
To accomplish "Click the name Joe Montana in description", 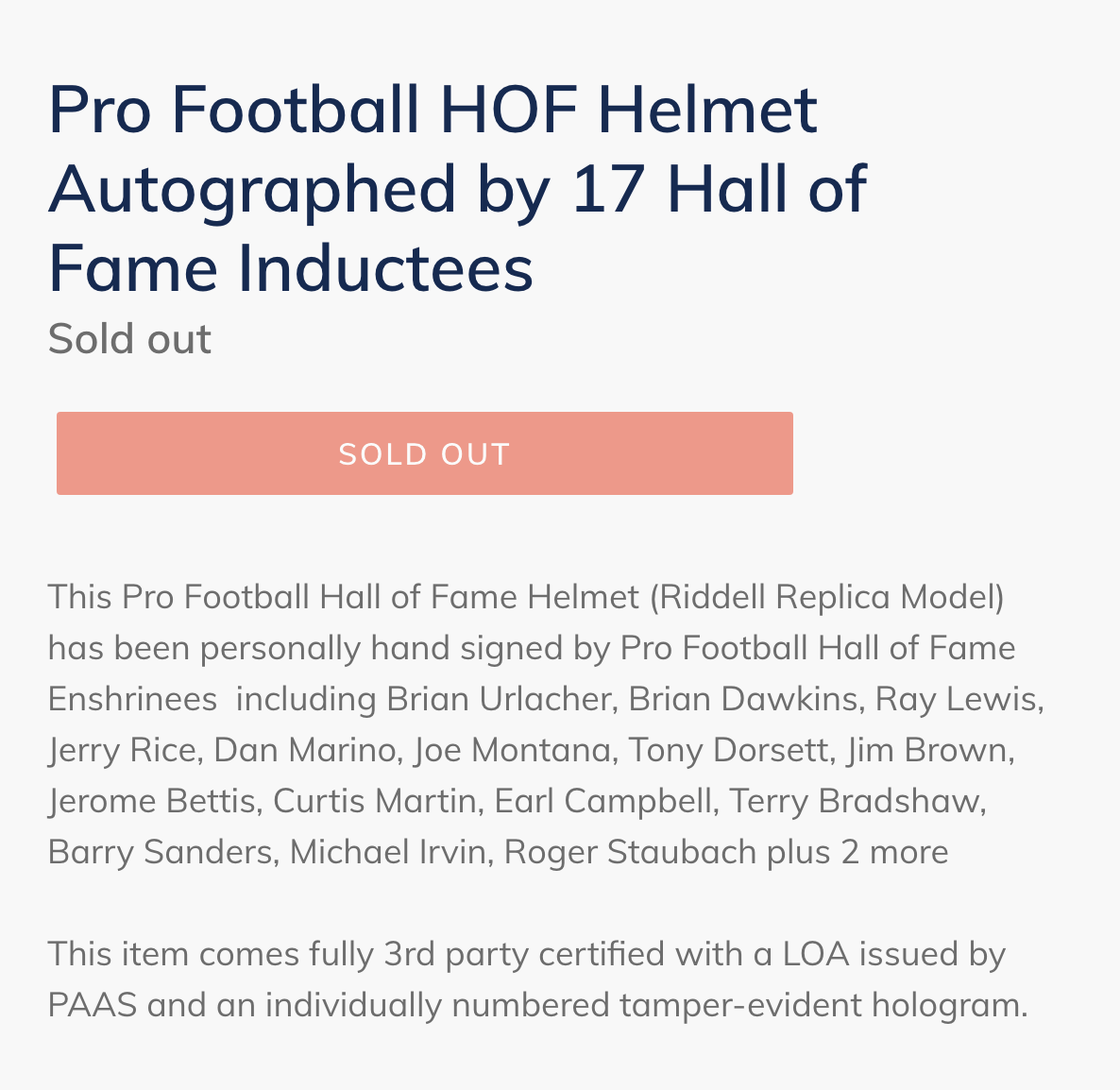I will [512, 750].
